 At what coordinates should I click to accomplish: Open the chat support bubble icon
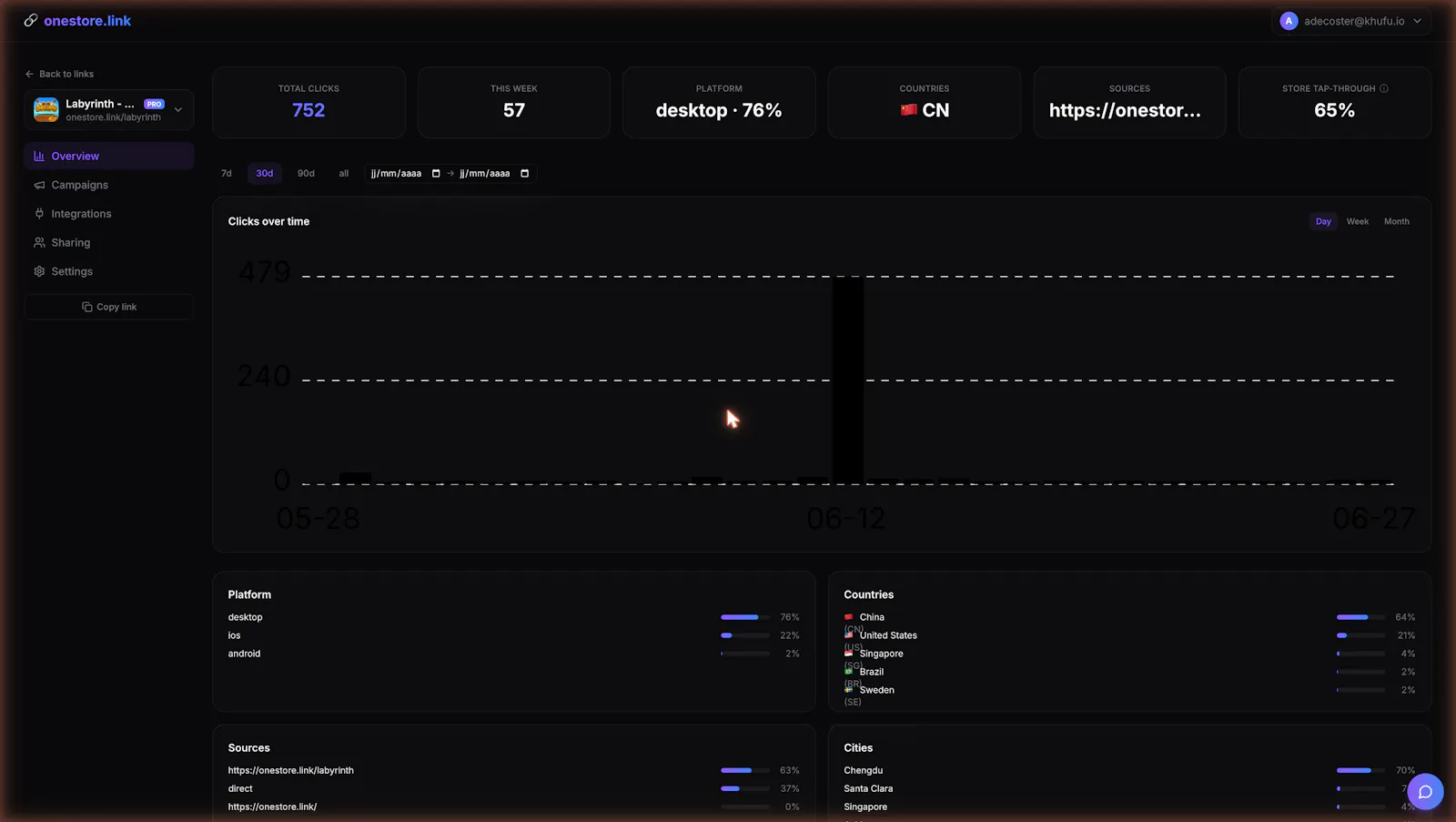pos(1425,792)
